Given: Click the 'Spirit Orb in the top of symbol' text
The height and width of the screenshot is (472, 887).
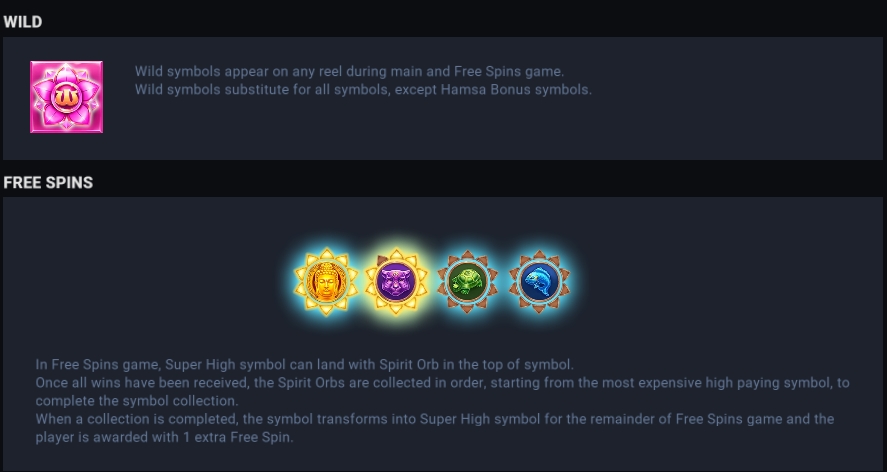Looking at the screenshot, I should (476, 364).
